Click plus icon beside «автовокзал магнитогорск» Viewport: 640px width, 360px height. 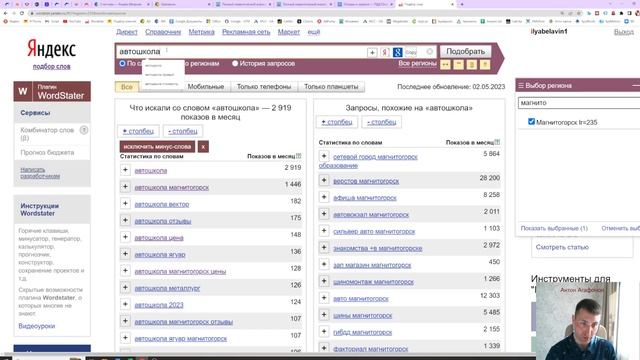[324, 213]
